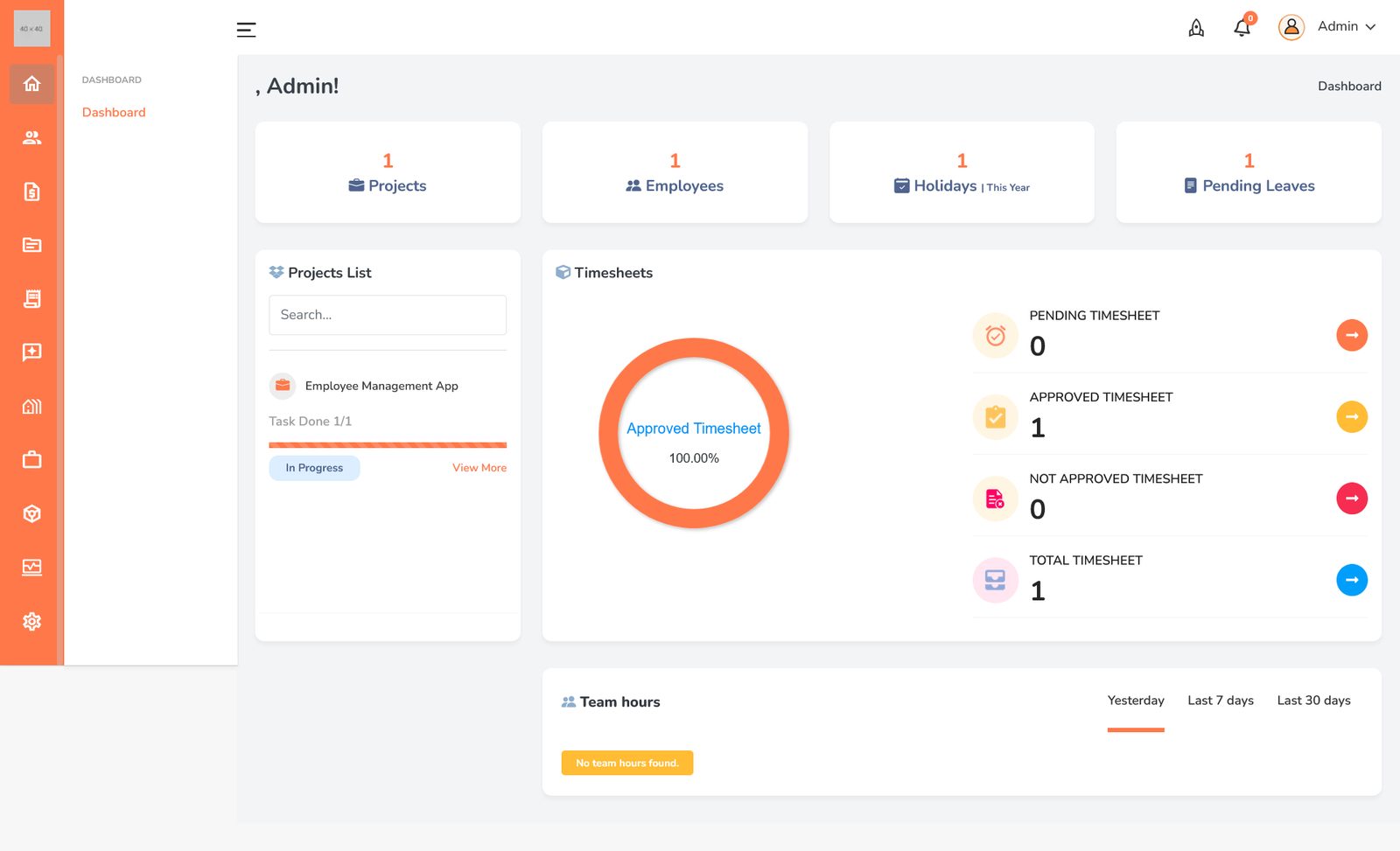Viewport: 1400px width, 851px height.
Task: Click the Admin user avatar icon
Action: (1291, 27)
